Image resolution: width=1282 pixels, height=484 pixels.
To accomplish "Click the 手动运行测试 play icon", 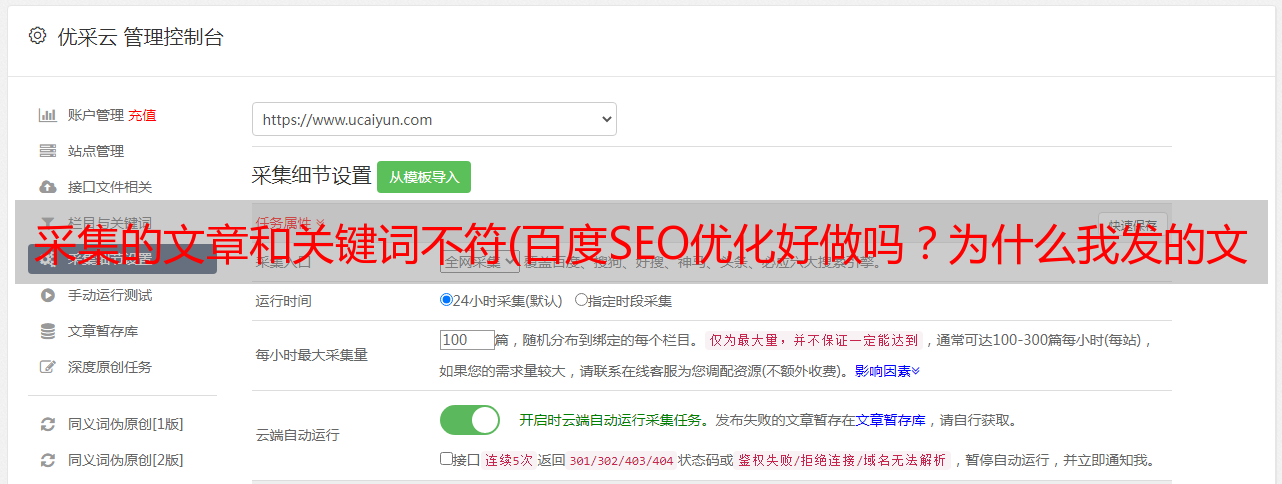I will [47, 295].
